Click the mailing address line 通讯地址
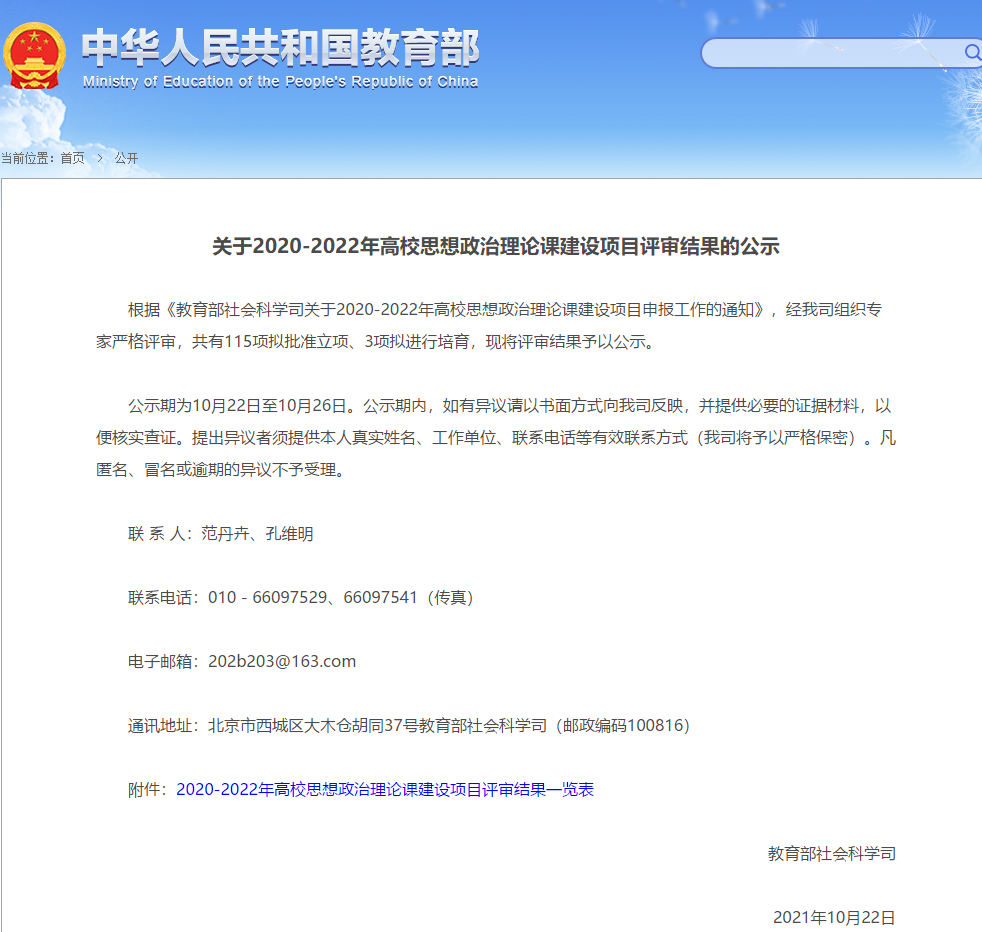This screenshot has height=932, width=982. [408, 726]
